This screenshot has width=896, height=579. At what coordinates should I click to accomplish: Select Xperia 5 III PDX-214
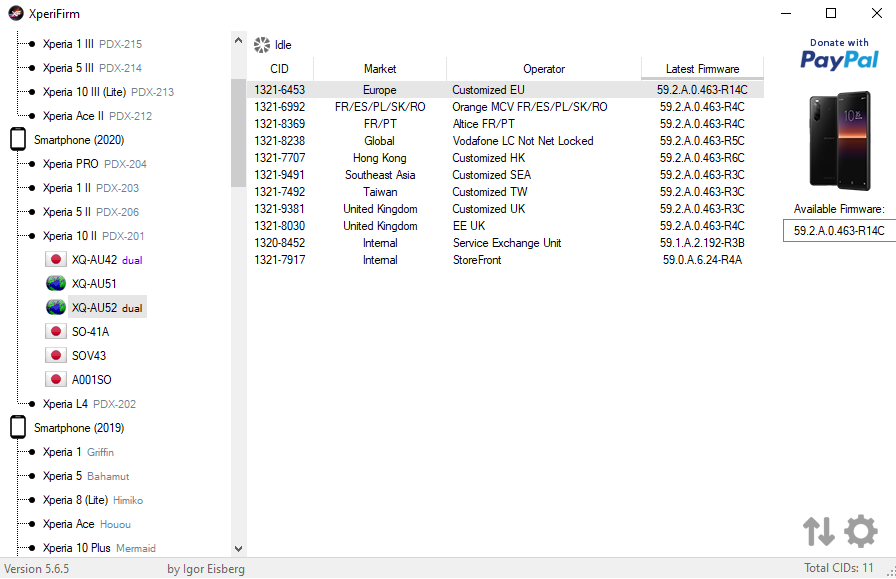(x=92, y=68)
